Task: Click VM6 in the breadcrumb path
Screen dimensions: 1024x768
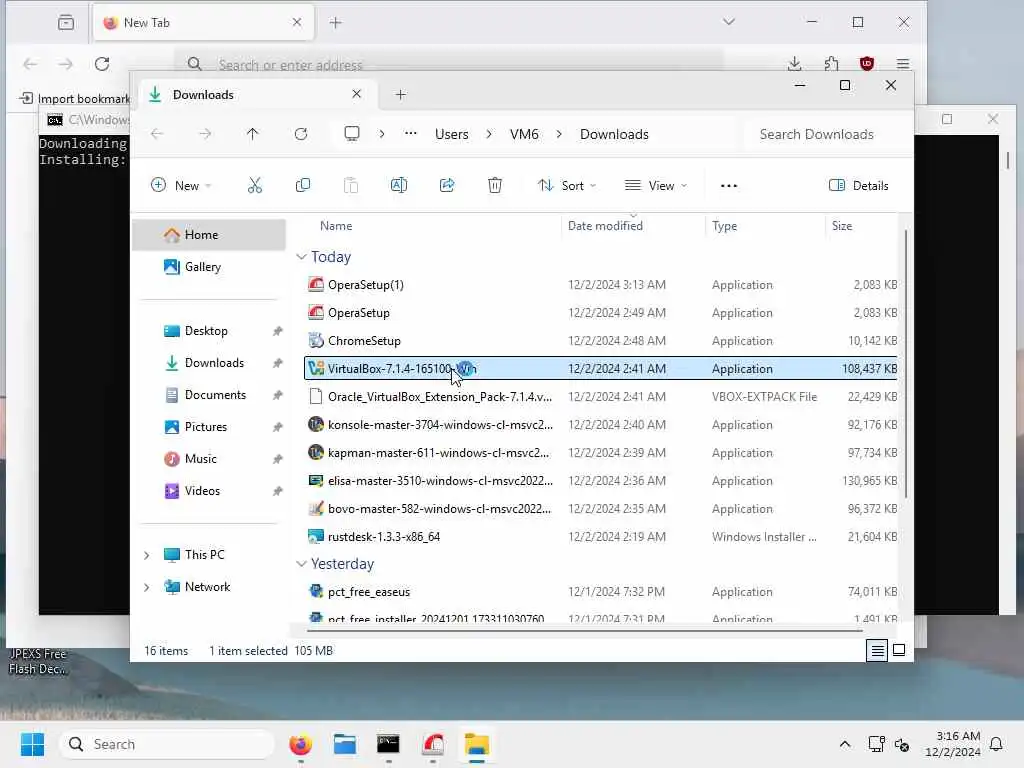Action: click(x=524, y=134)
